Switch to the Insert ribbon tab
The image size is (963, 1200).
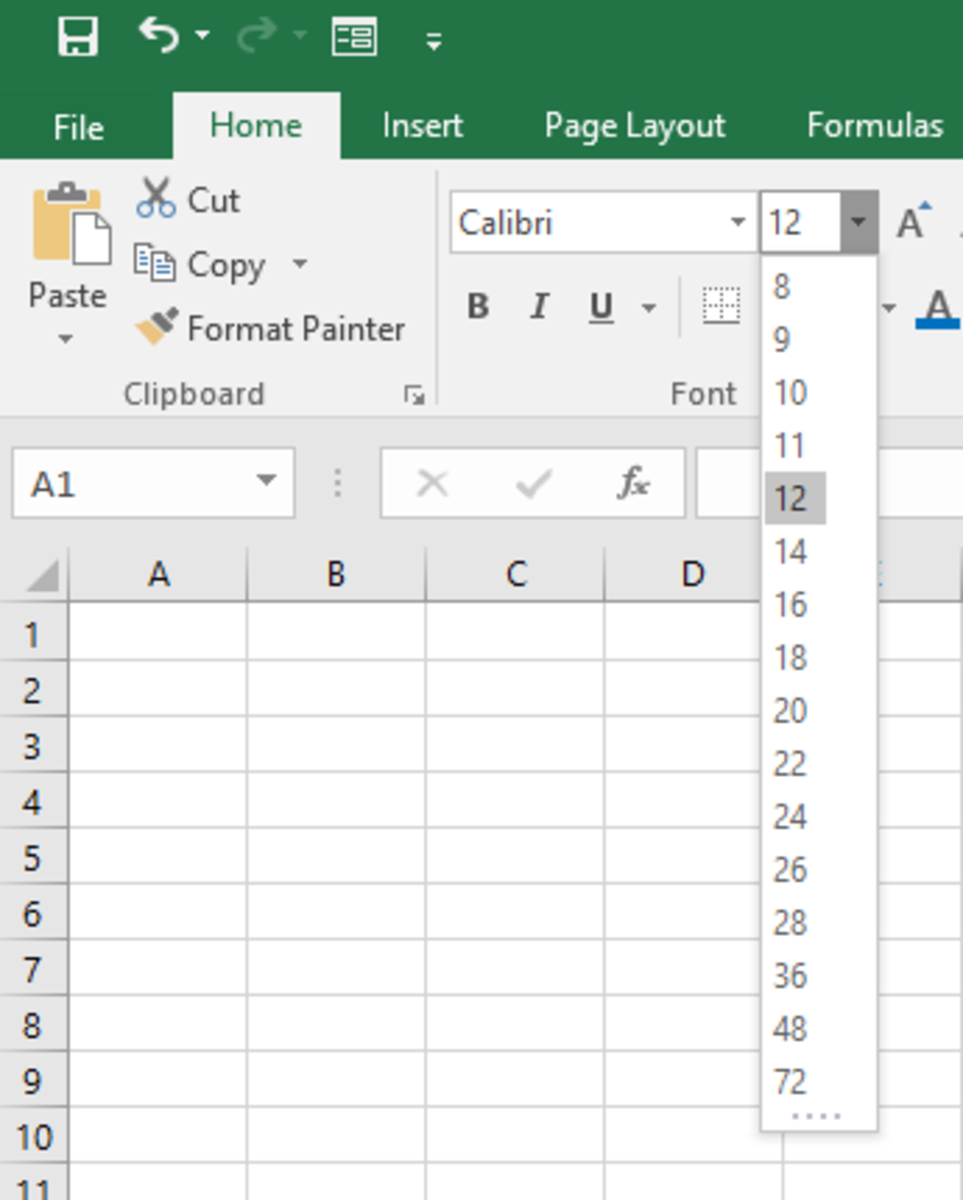click(421, 126)
